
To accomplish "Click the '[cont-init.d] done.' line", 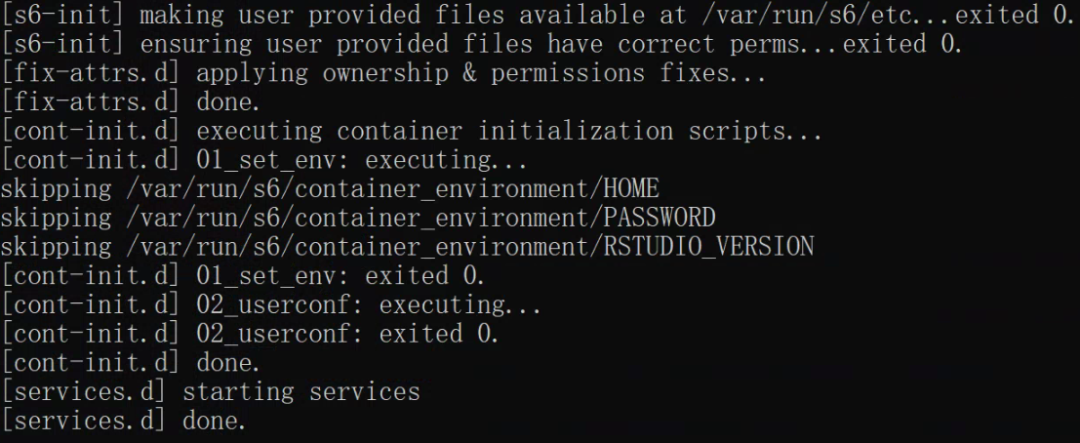I will [130, 362].
